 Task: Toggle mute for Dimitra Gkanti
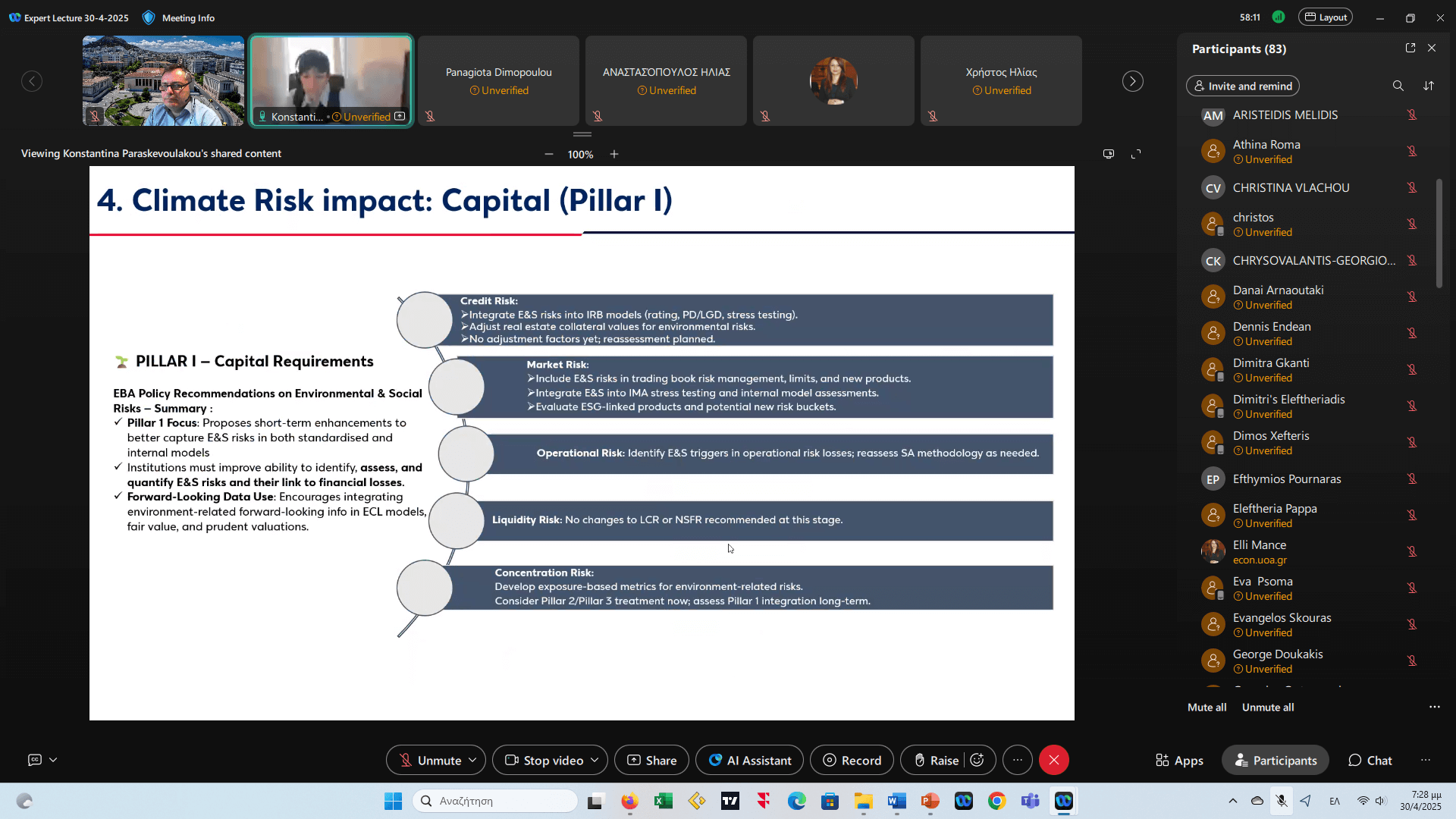pyautogui.click(x=1412, y=369)
